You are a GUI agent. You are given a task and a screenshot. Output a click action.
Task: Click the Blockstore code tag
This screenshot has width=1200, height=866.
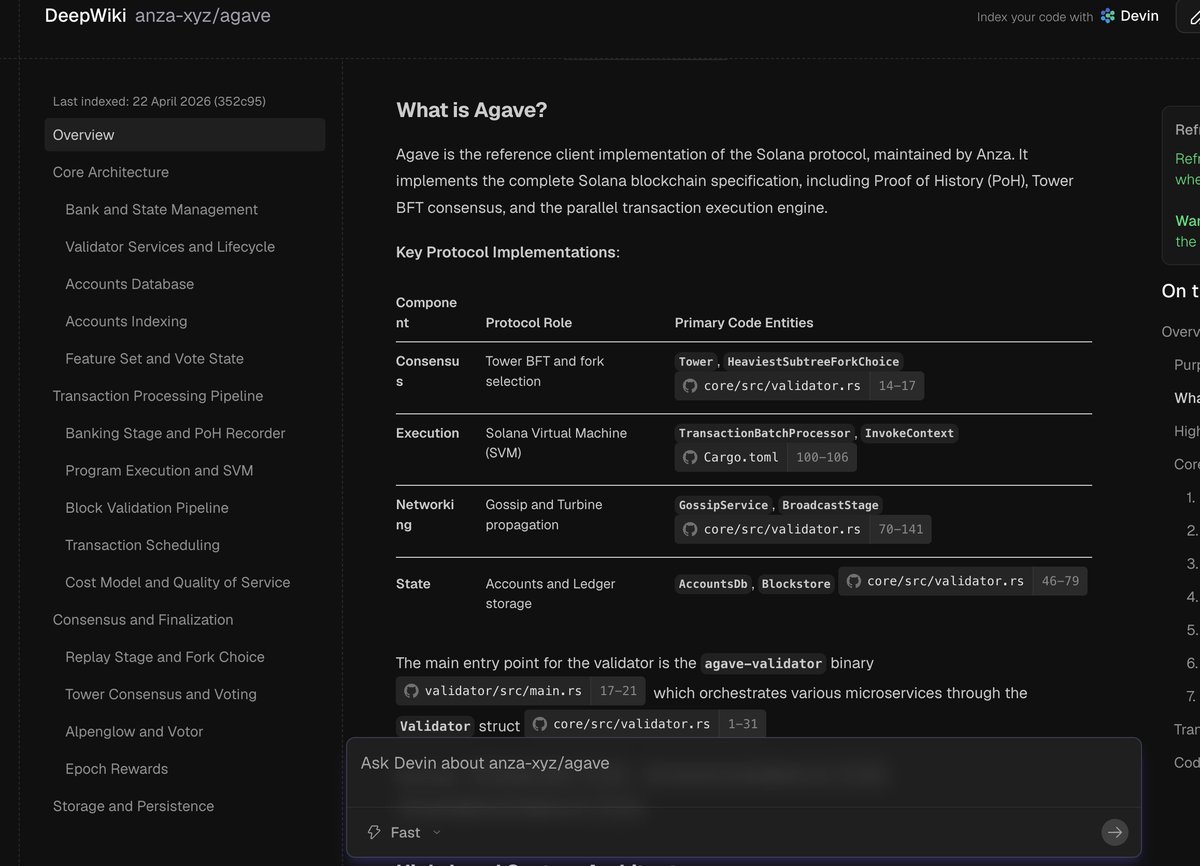[796, 584]
